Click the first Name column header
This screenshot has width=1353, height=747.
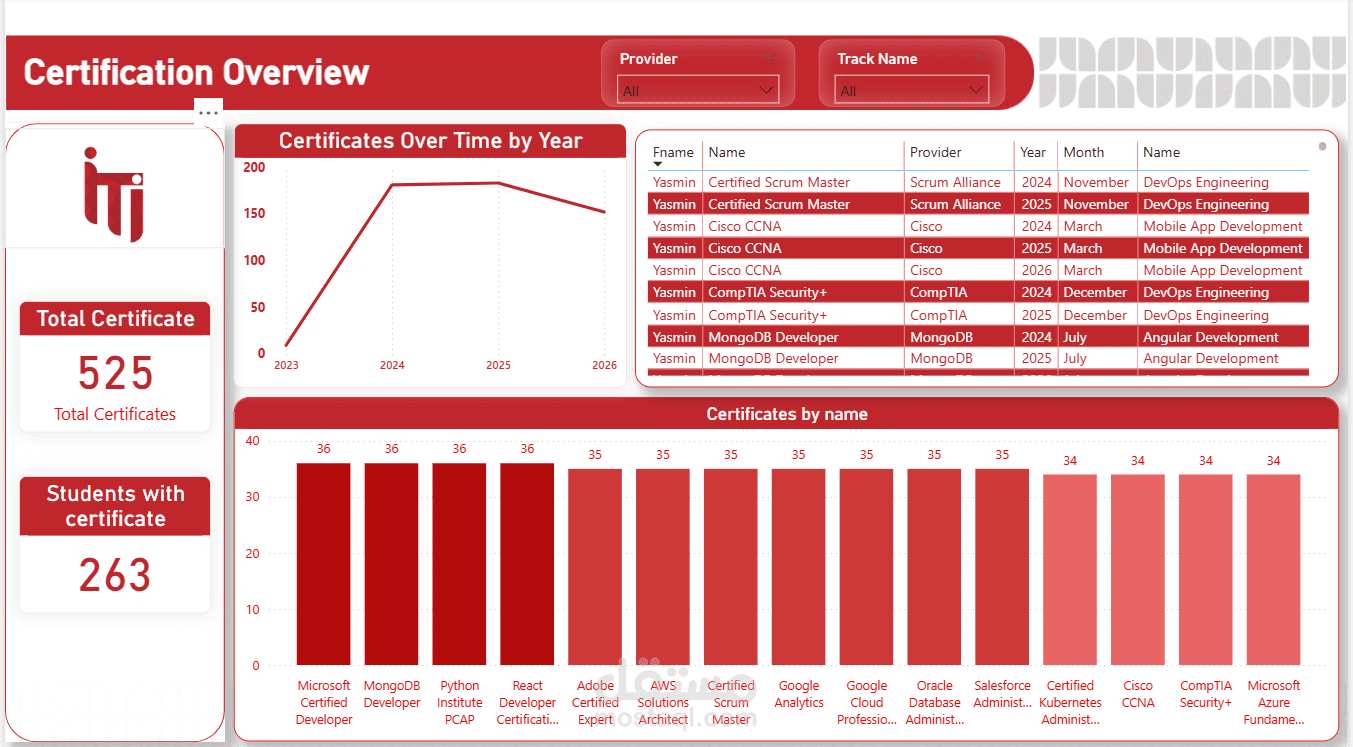(x=726, y=152)
